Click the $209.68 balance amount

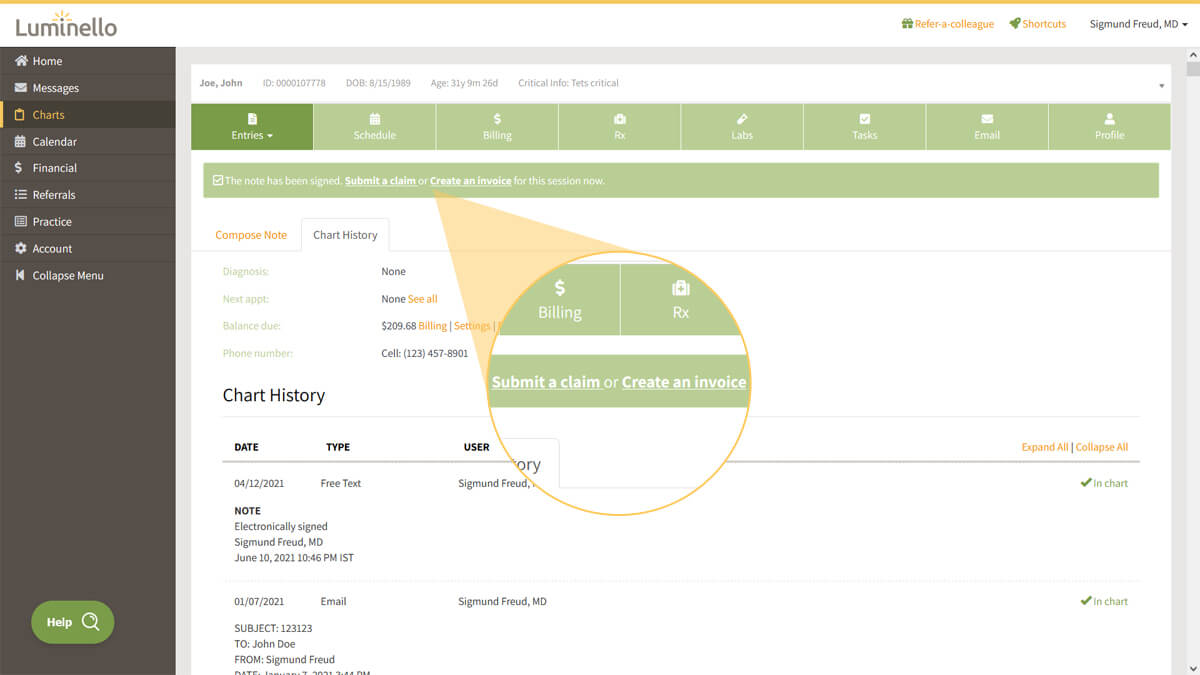click(398, 326)
